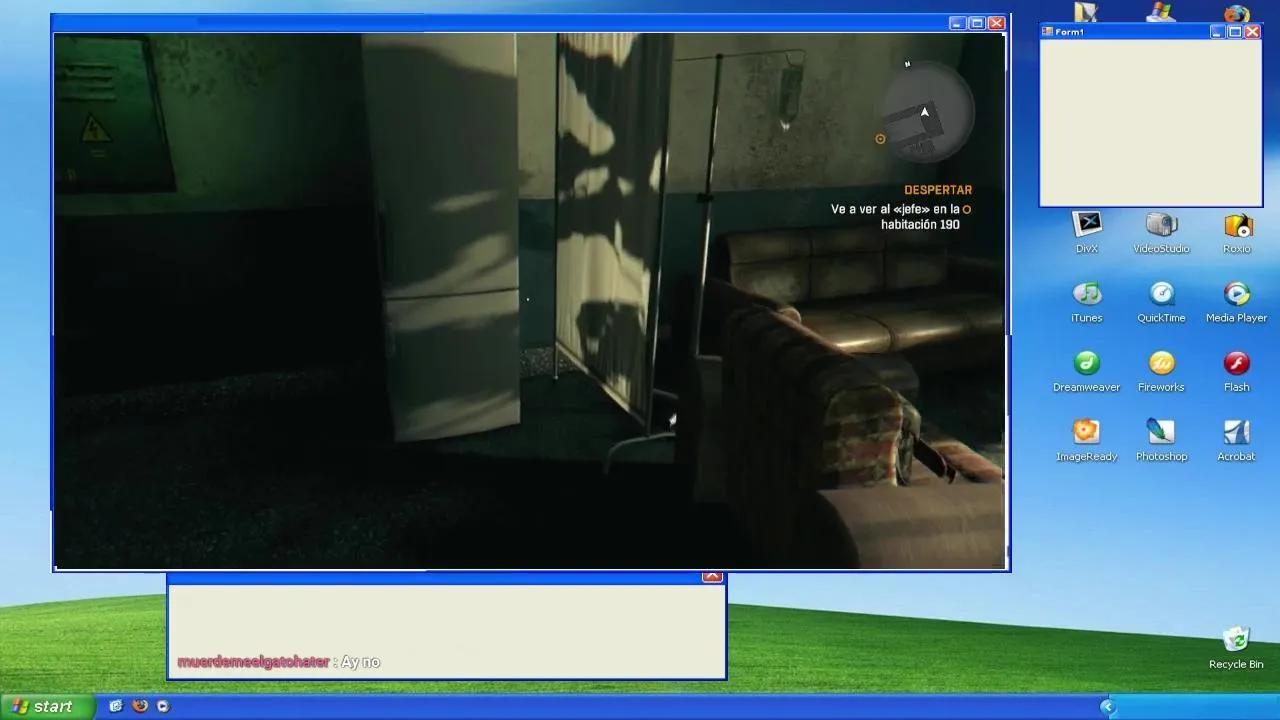Click the objective text 'habitación 190'
Image resolution: width=1280 pixels, height=720 pixels.
(x=920, y=225)
